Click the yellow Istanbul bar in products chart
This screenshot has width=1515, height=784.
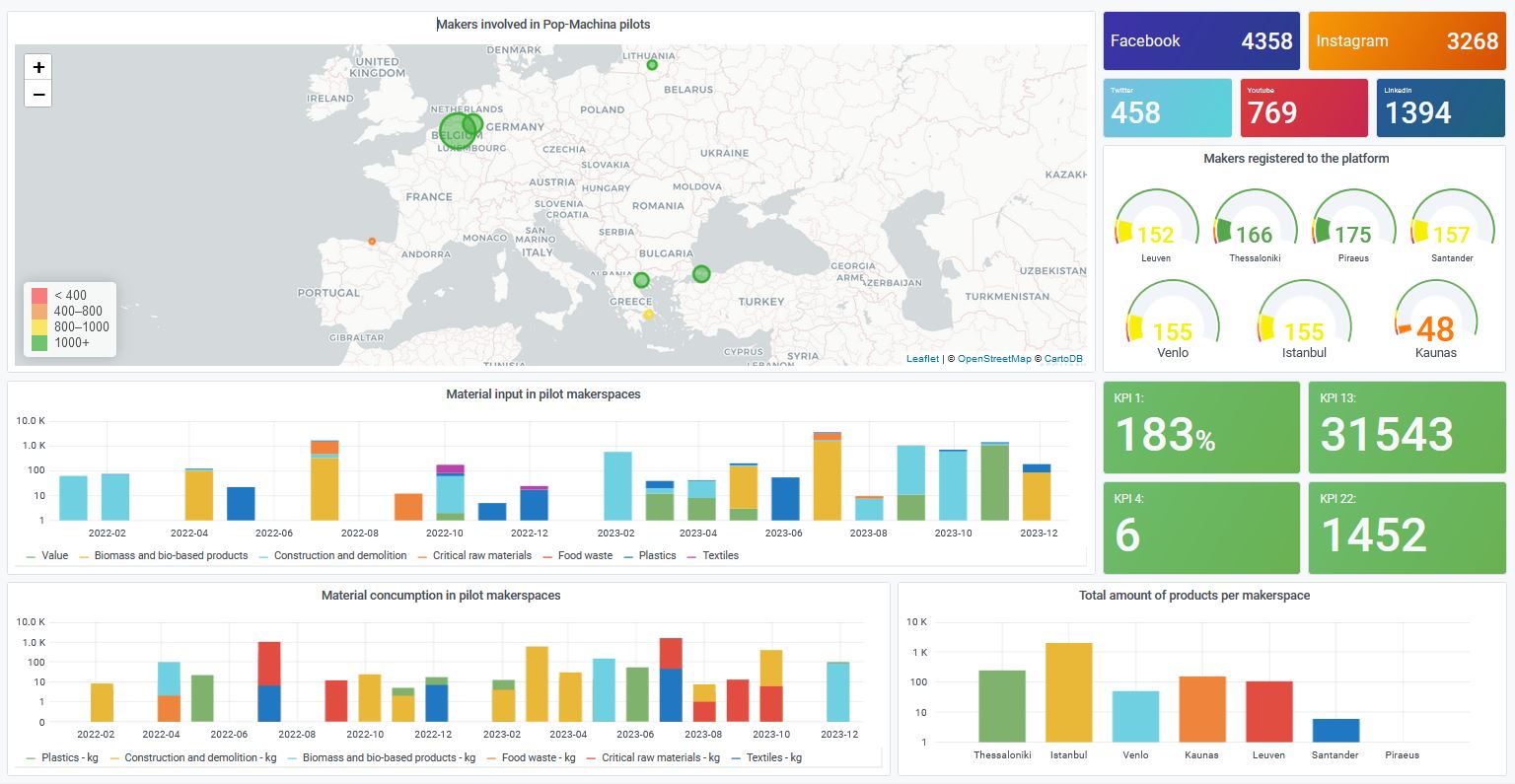[x=1069, y=692]
